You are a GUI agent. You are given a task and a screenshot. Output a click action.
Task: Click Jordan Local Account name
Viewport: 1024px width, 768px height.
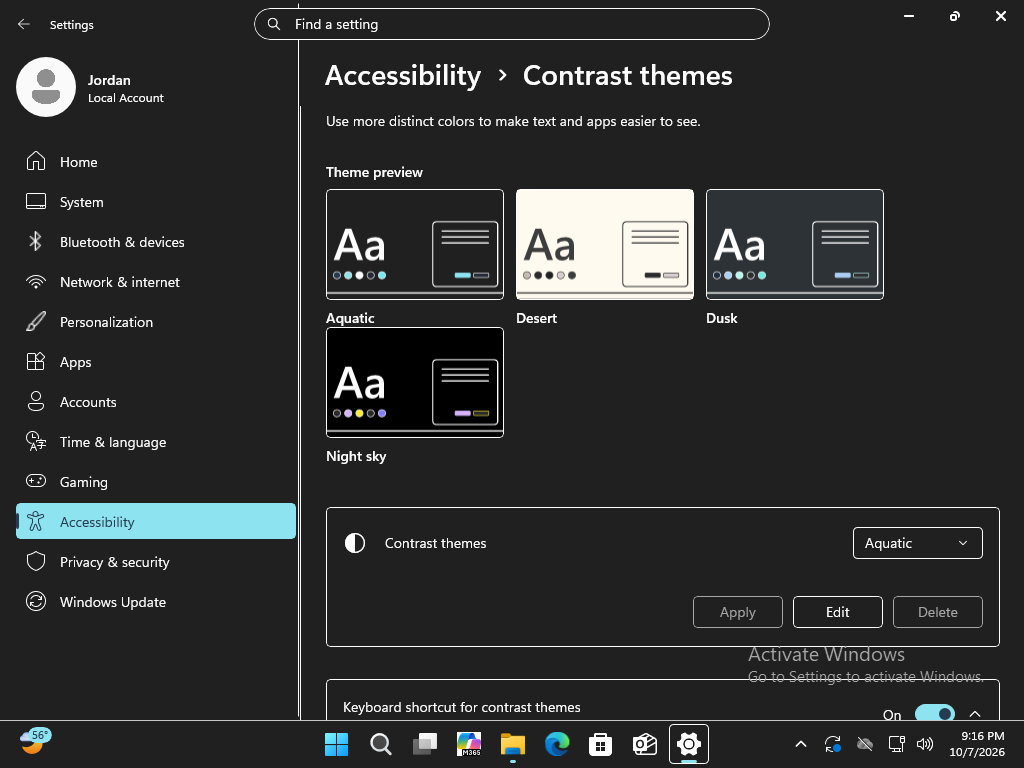[x=125, y=88]
